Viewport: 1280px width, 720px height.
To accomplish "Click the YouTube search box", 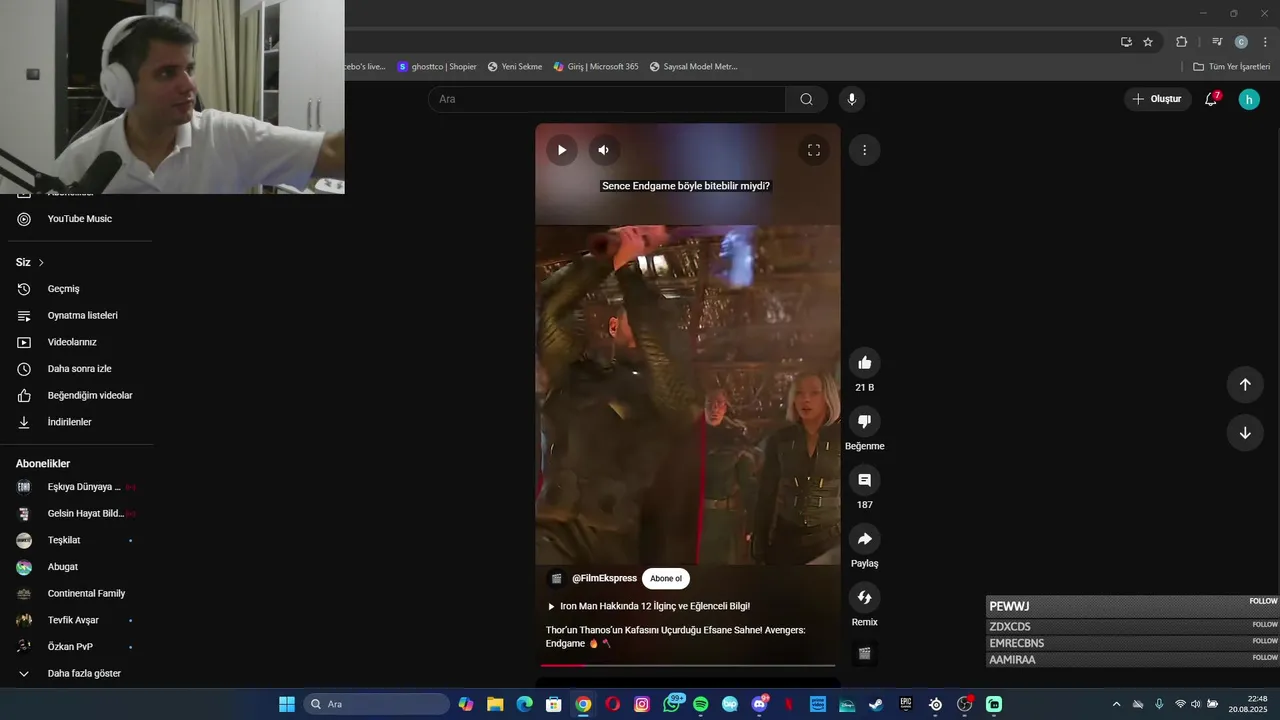I will tap(607, 99).
